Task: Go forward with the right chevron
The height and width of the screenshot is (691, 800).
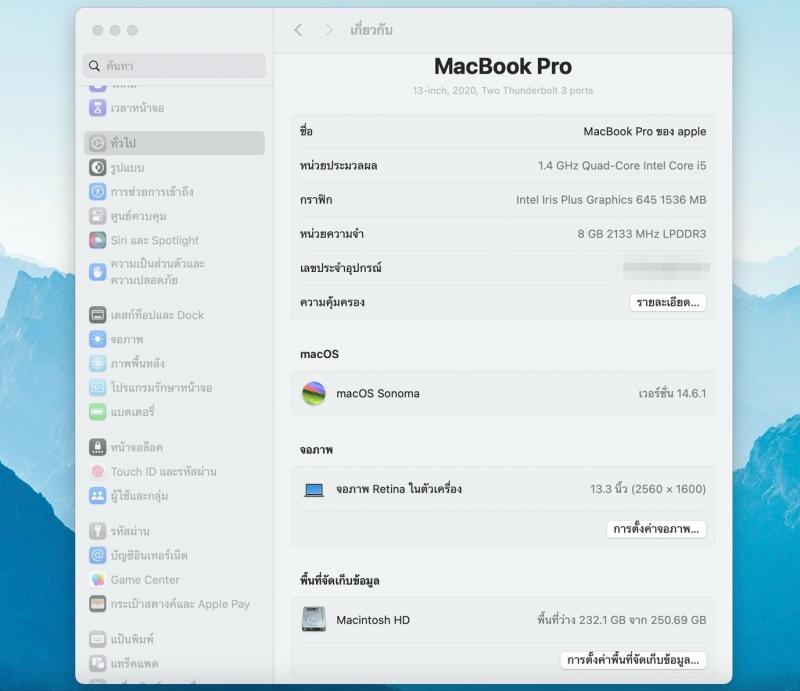Action: pos(329,30)
